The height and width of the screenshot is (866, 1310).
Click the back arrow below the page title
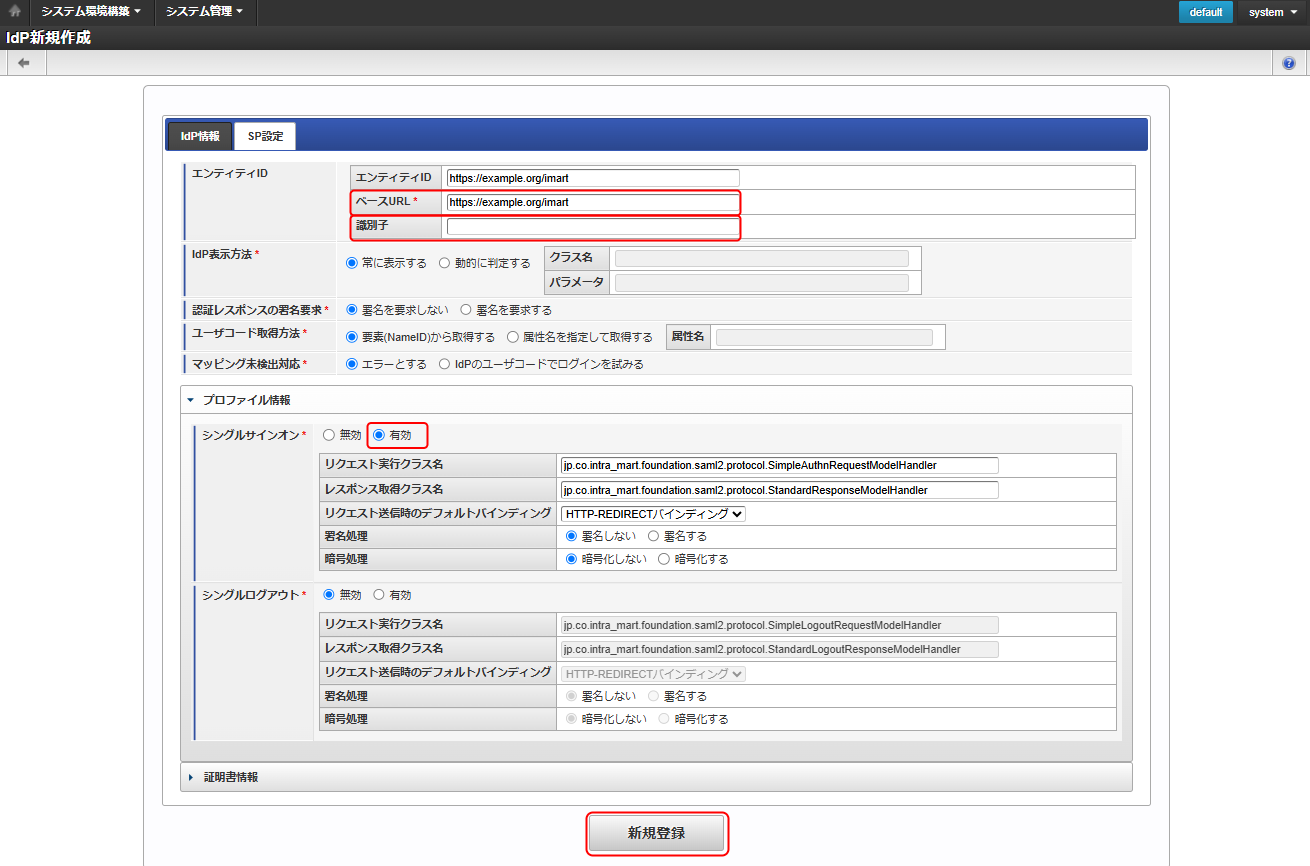[24, 62]
